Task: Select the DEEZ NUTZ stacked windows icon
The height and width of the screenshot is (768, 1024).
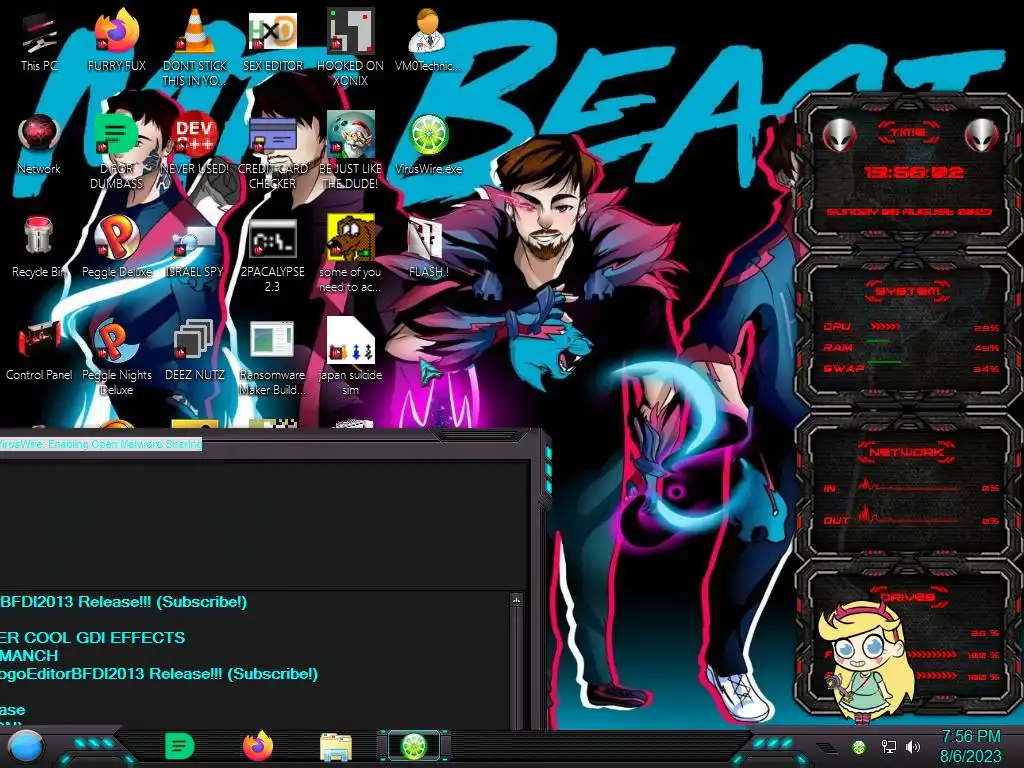Action: (194, 350)
